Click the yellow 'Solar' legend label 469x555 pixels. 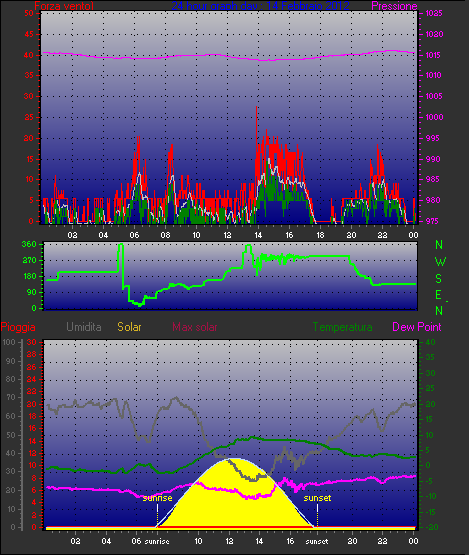(129, 327)
